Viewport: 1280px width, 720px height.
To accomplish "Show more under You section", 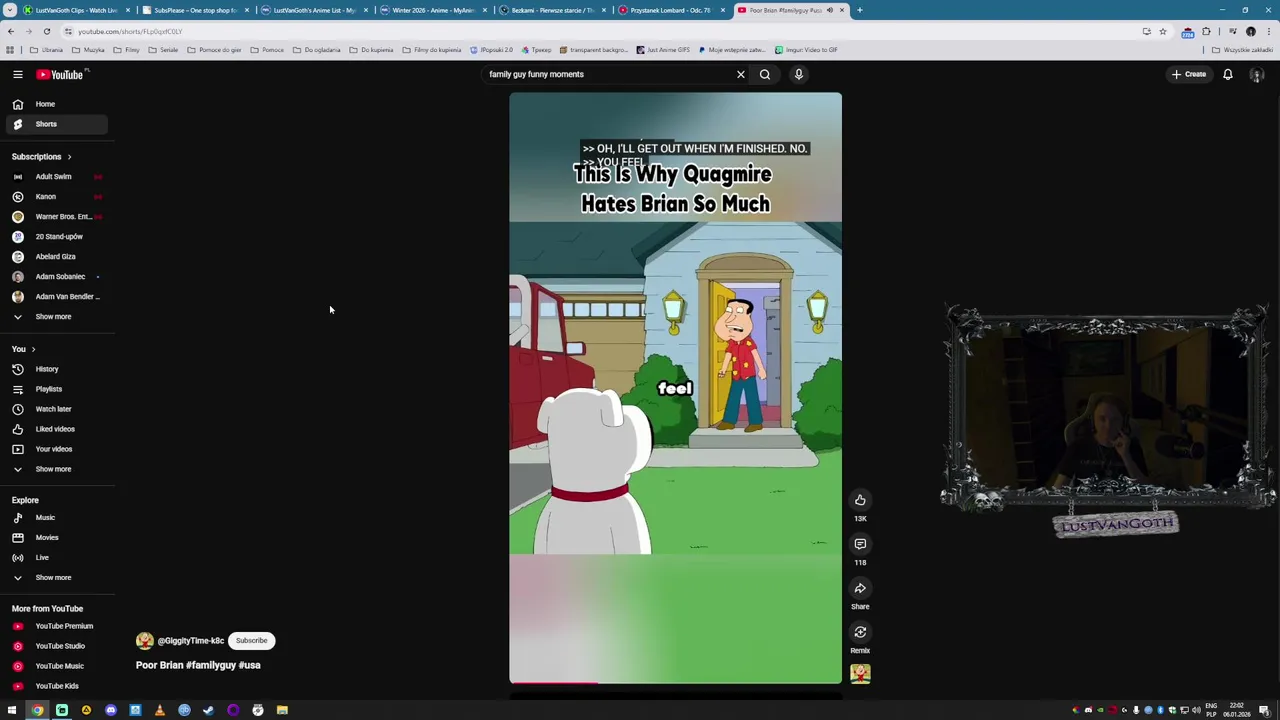I will coord(55,469).
